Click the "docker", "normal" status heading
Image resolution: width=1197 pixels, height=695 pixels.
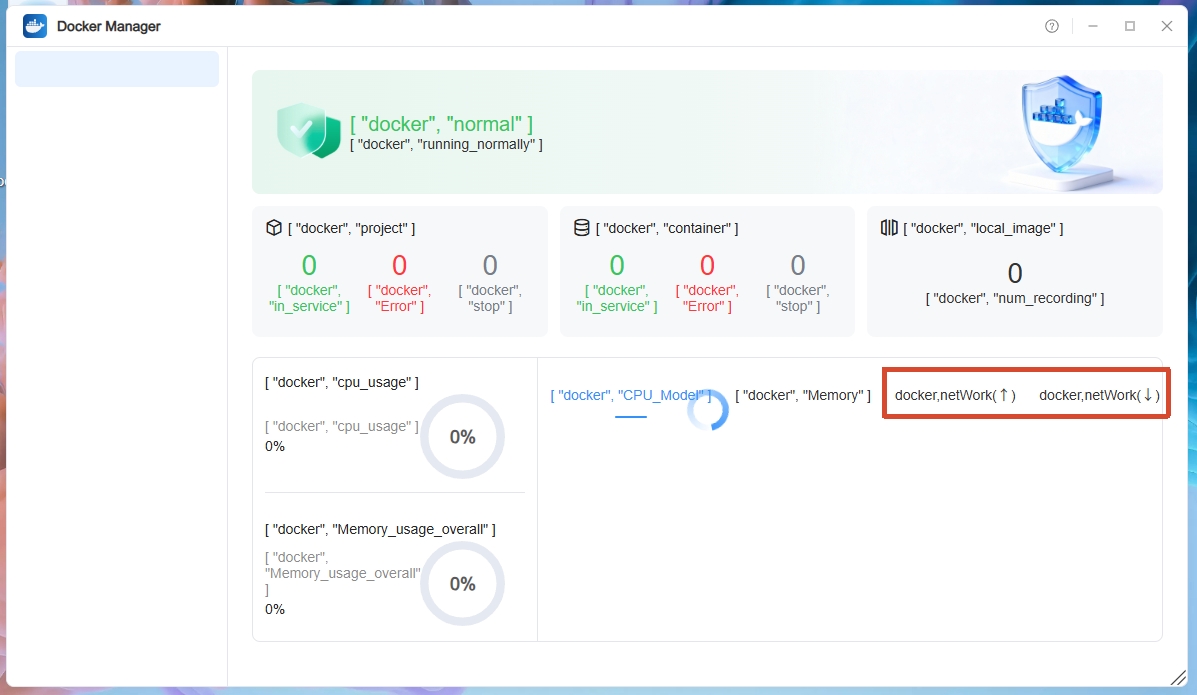[441, 124]
